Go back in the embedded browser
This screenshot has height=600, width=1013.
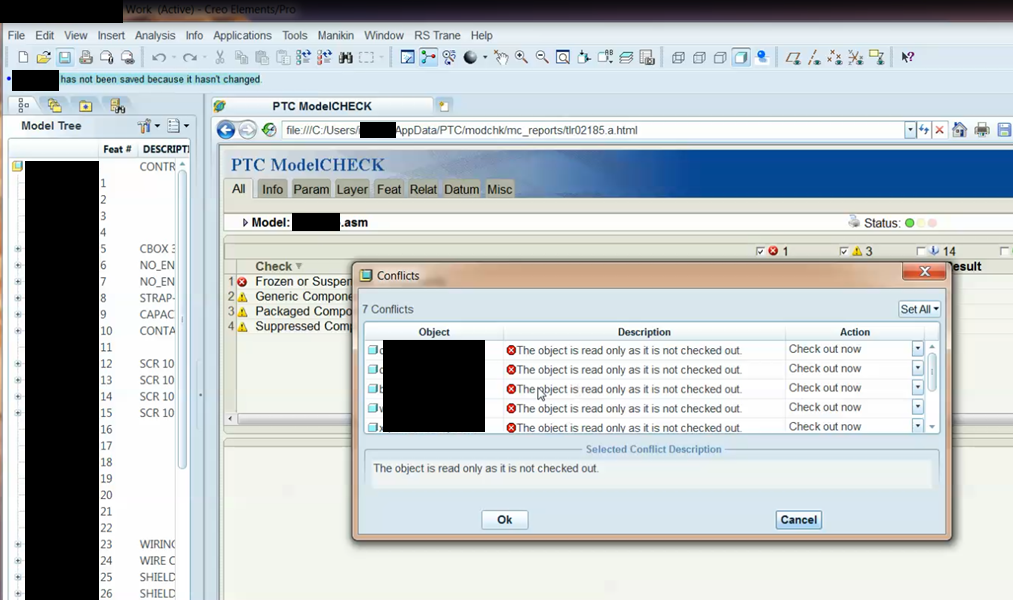[225, 130]
